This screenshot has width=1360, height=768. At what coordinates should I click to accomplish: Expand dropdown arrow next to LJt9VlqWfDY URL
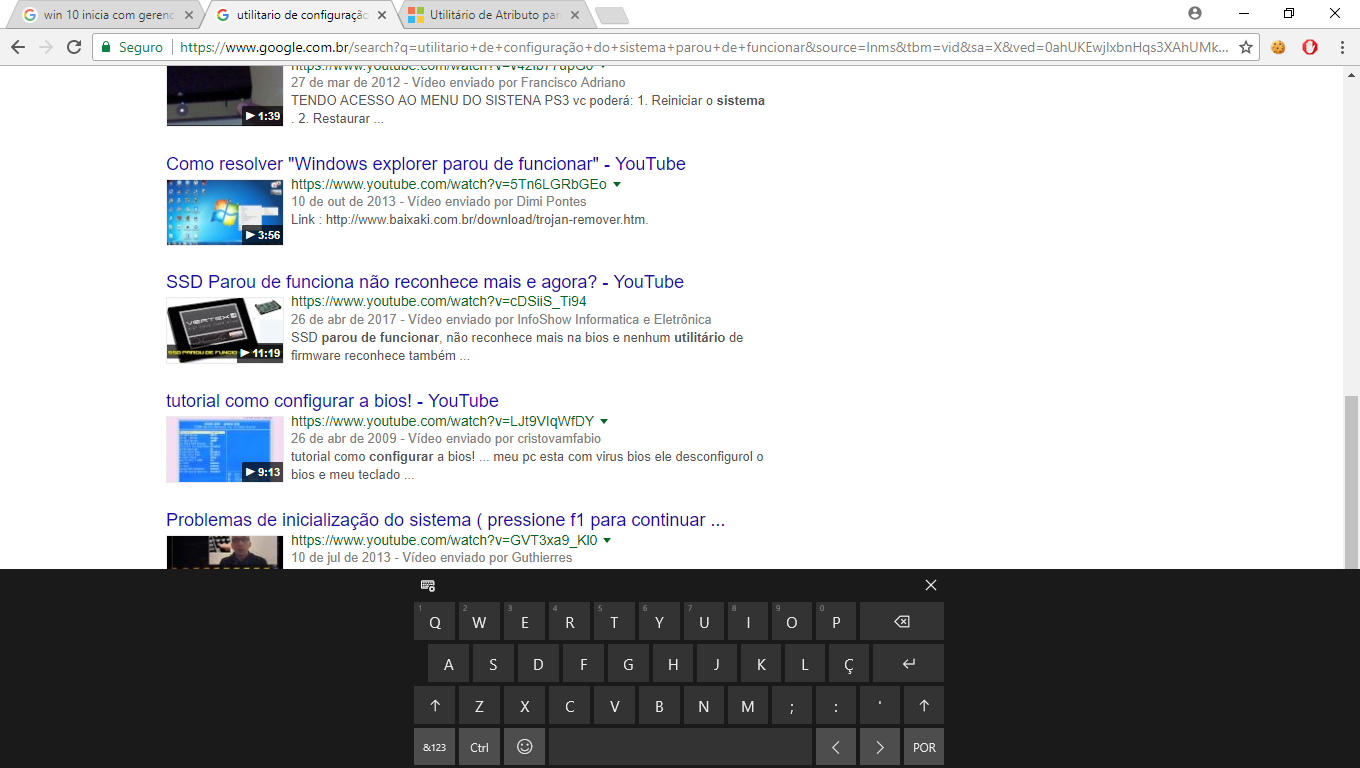pyautogui.click(x=604, y=422)
